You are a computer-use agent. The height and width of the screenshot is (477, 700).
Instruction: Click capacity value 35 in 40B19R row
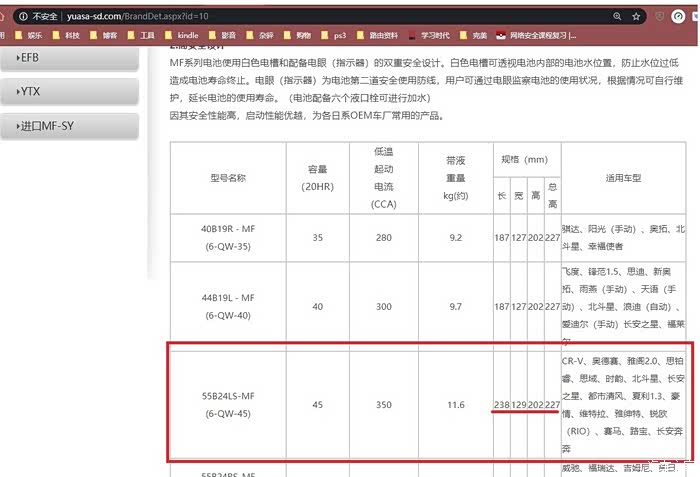point(317,238)
